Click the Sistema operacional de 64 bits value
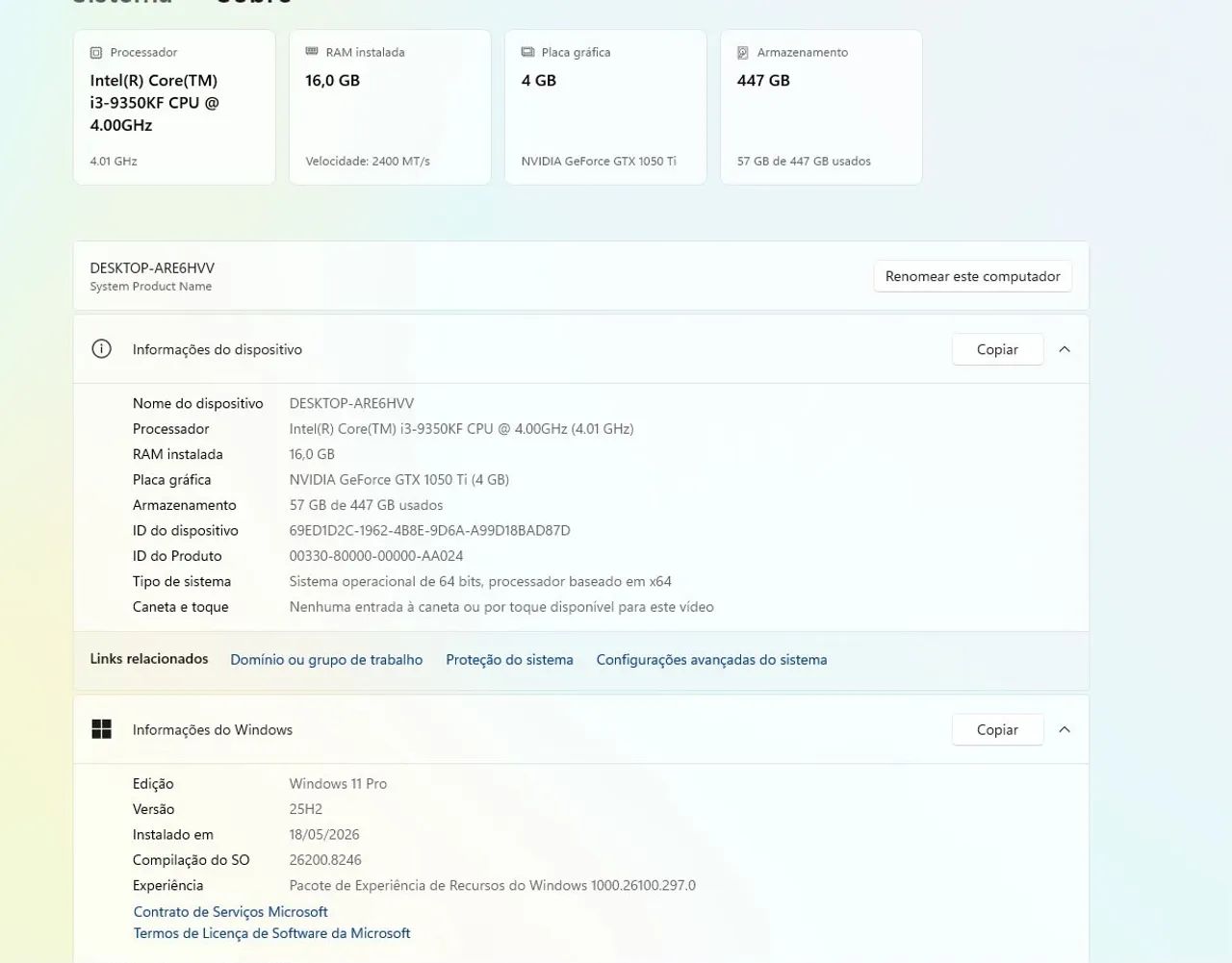Viewport: 1232px width, 963px height. pos(480,582)
